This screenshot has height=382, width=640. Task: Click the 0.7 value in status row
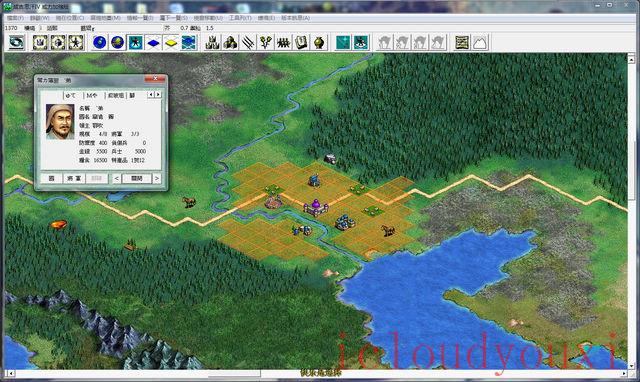click(184, 28)
